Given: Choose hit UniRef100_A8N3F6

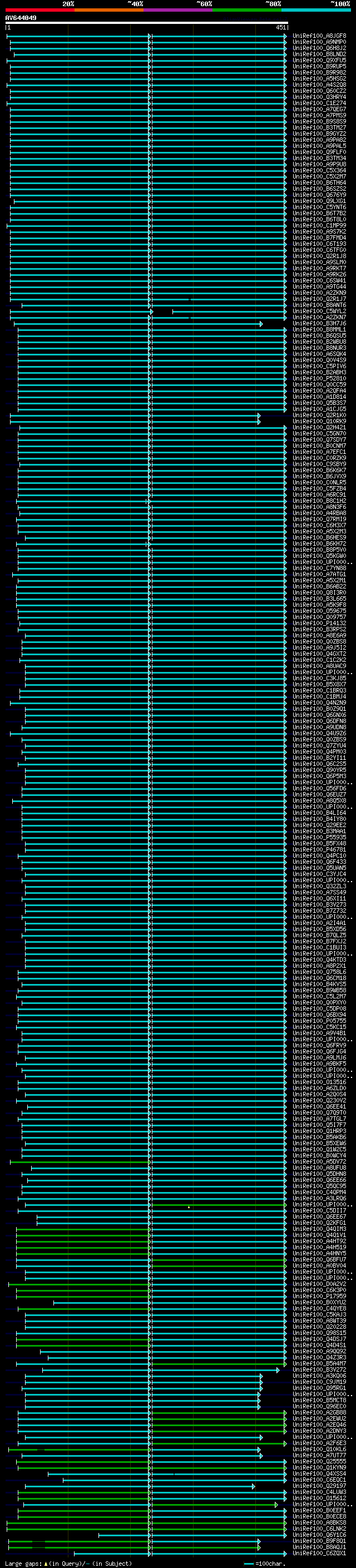Looking at the screenshot, I should click(319, 507).
